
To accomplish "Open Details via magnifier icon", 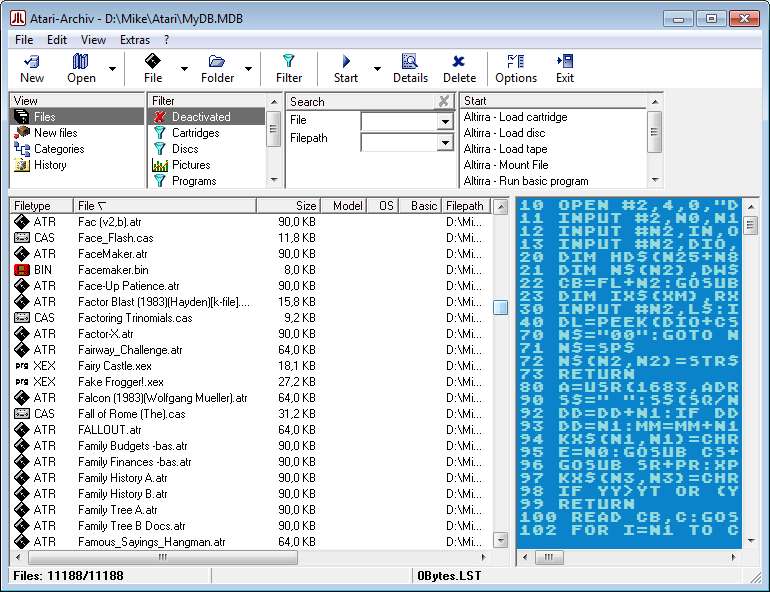I will 410,61.
